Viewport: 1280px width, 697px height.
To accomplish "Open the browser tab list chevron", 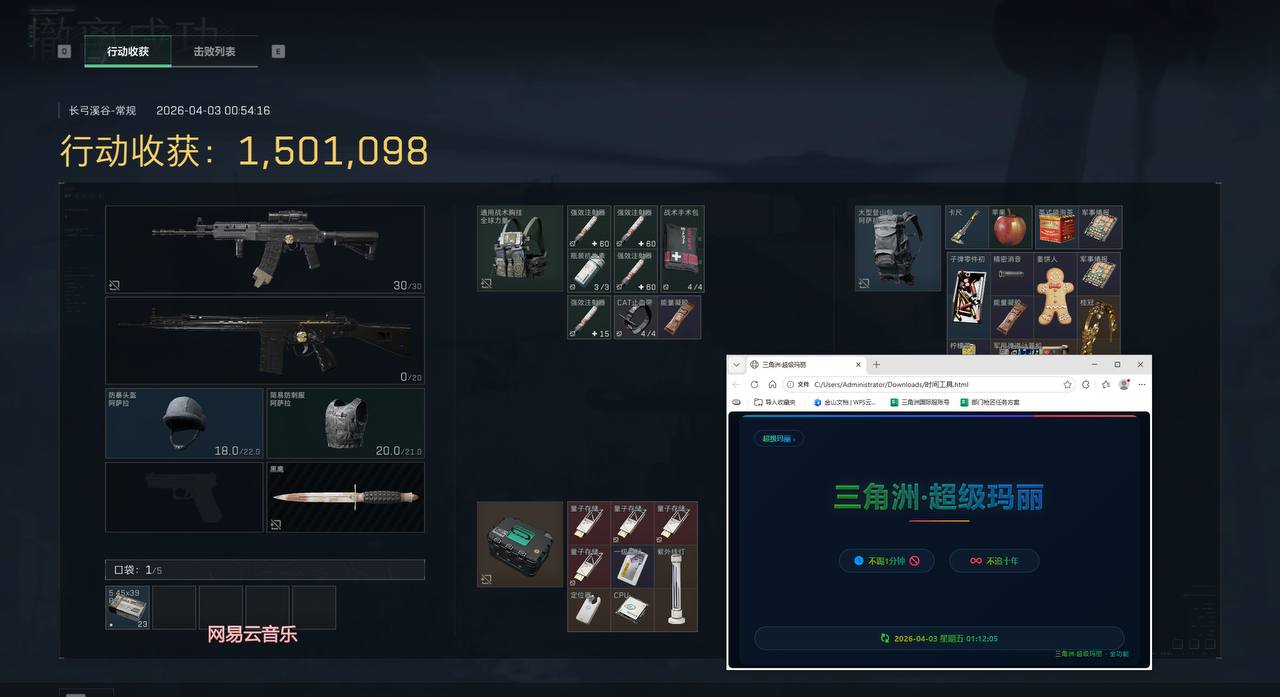I will (x=737, y=365).
